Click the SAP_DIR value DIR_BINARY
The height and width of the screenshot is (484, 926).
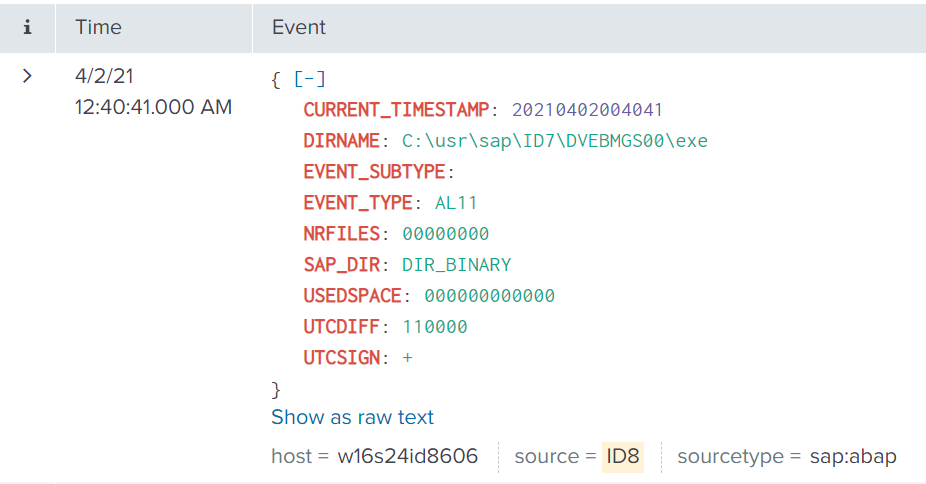click(x=456, y=265)
